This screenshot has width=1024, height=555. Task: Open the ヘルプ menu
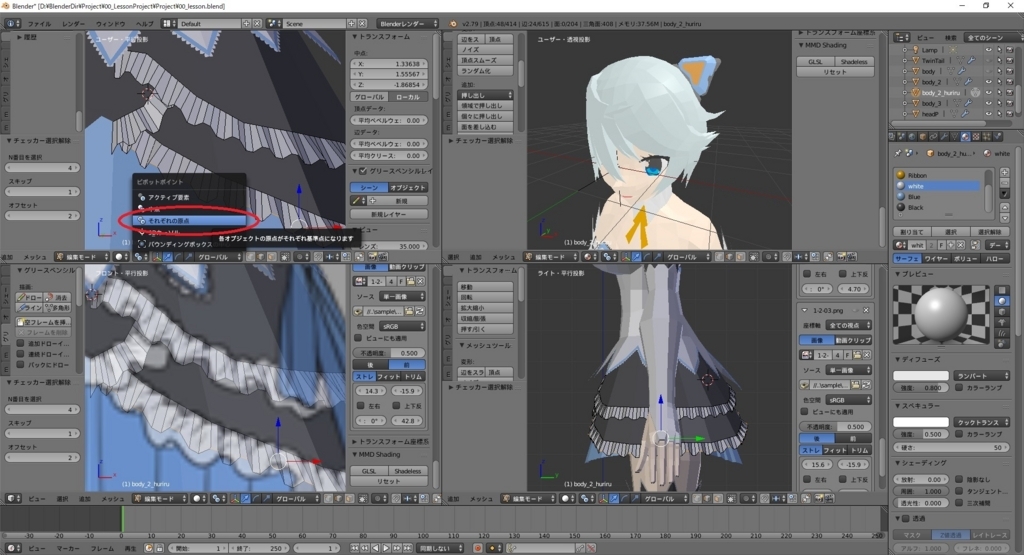[144, 24]
